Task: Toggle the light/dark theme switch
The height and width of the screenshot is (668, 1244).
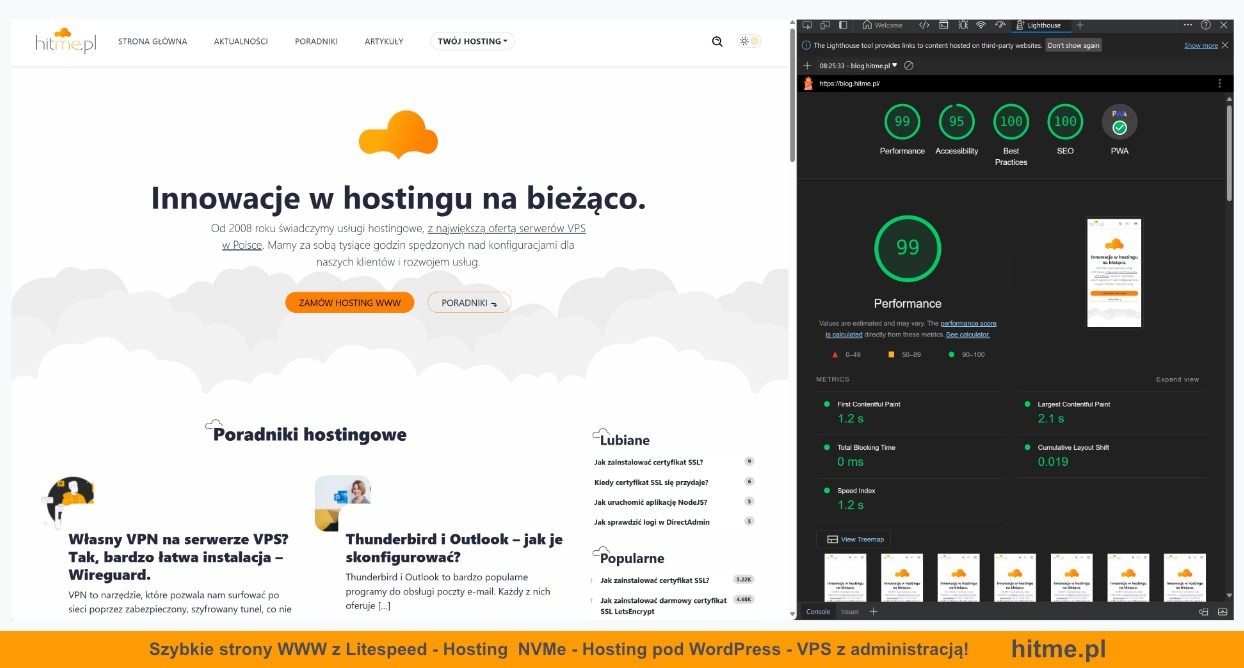Action: [x=749, y=42]
